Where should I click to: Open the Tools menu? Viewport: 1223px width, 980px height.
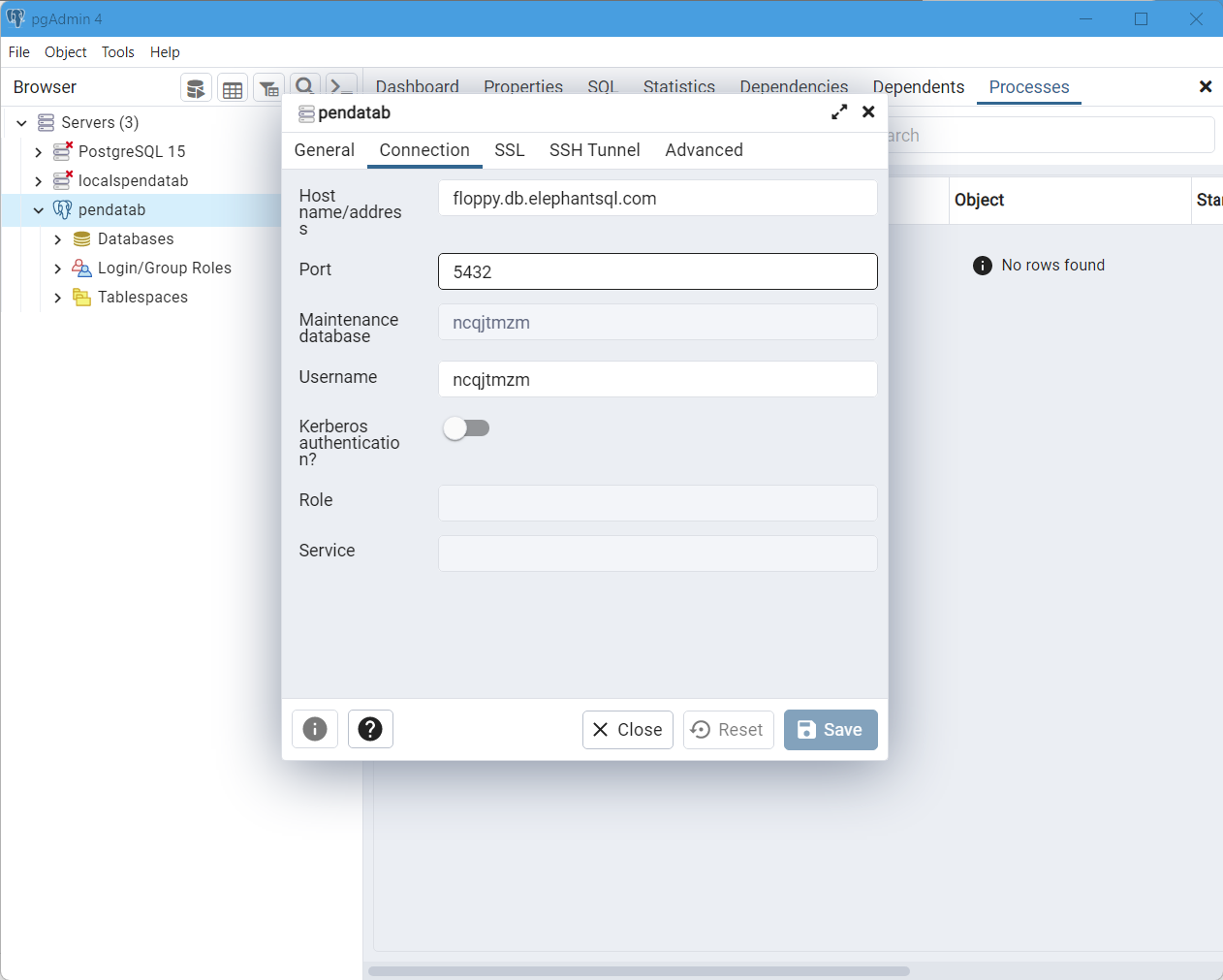[x=117, y=52]
